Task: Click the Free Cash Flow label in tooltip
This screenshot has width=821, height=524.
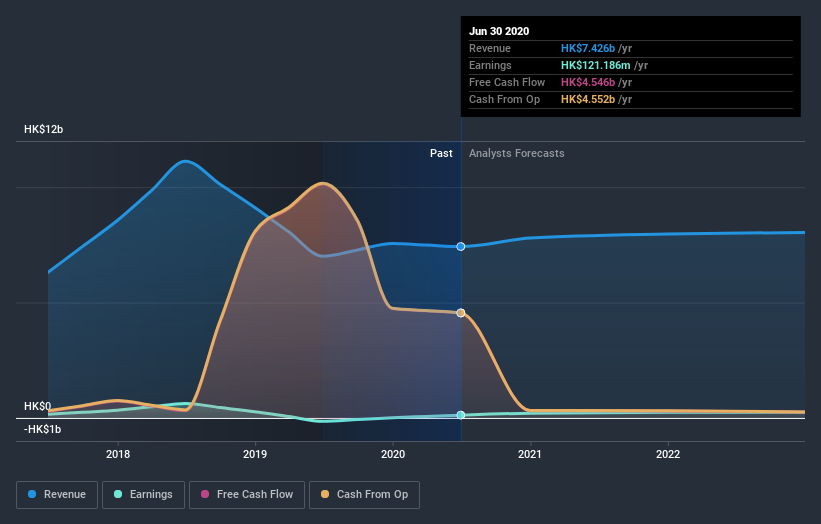Action: pyautogui.click(x=507, y=82)
